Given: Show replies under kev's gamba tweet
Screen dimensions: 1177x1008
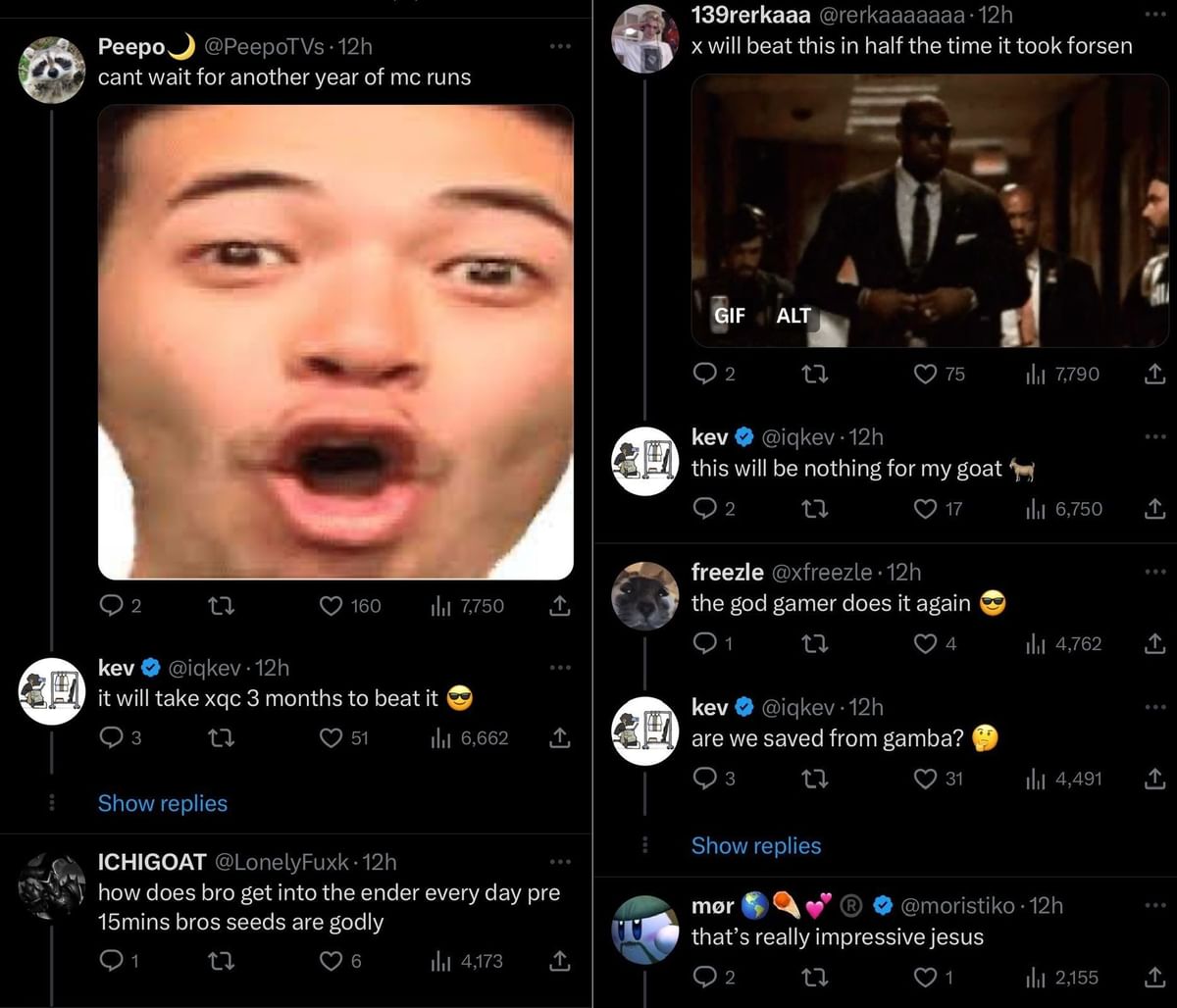Looking at the screenshot, I should pos(756,845).
